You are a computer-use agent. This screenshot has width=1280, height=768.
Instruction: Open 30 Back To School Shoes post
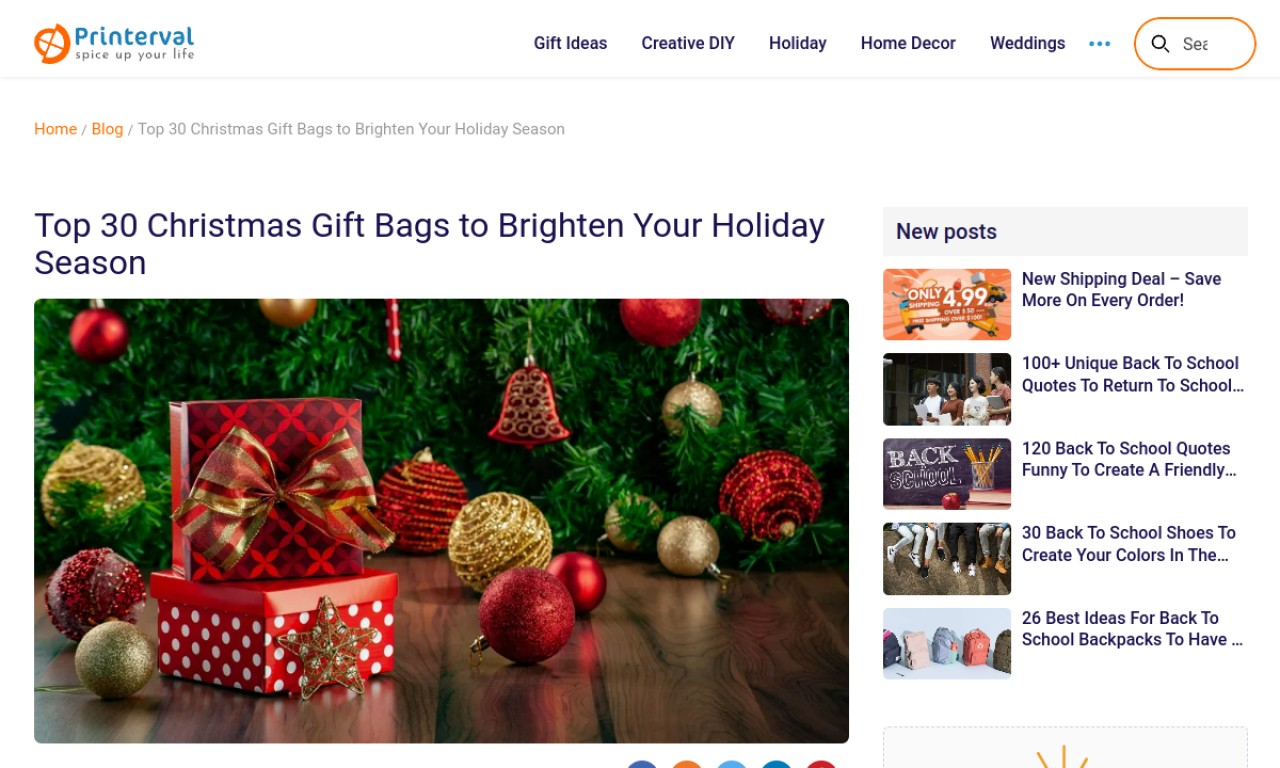pos(1128,544)
